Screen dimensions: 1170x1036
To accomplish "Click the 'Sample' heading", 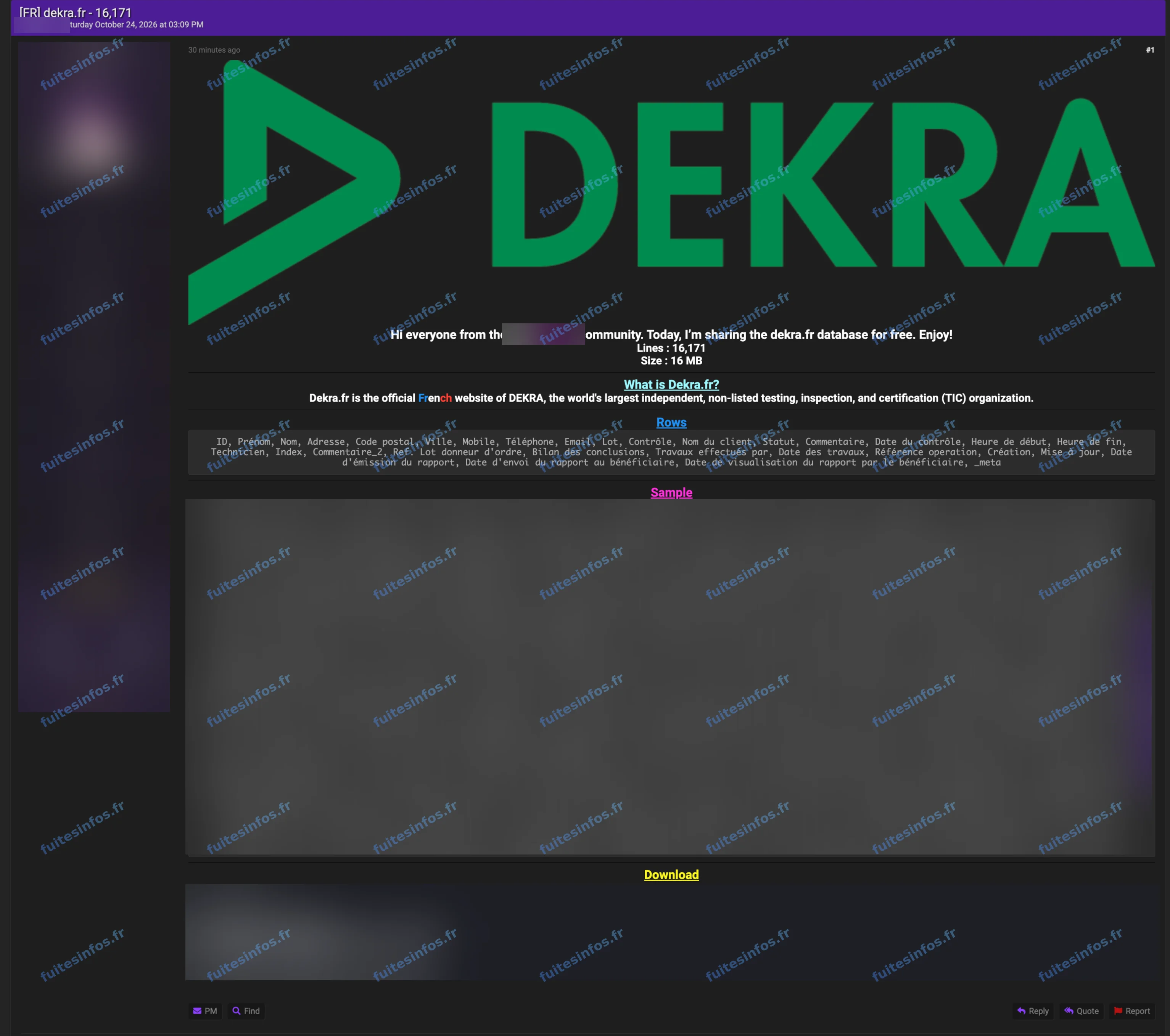I will 671,493.
